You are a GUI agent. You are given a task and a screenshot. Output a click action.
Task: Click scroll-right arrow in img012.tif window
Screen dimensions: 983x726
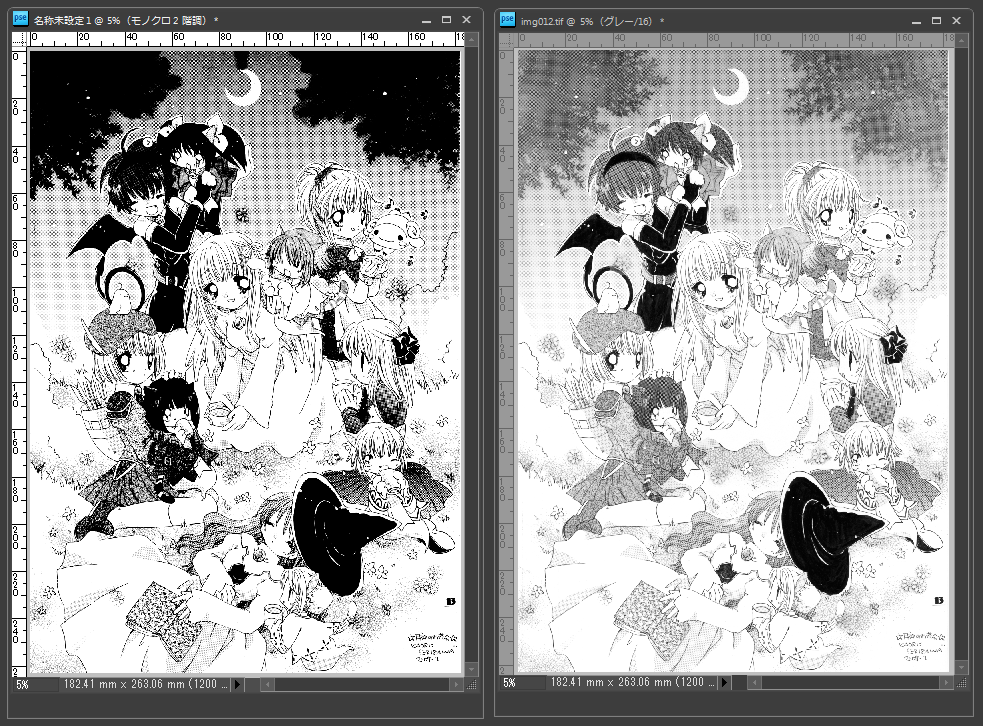(x=948, y=682)
